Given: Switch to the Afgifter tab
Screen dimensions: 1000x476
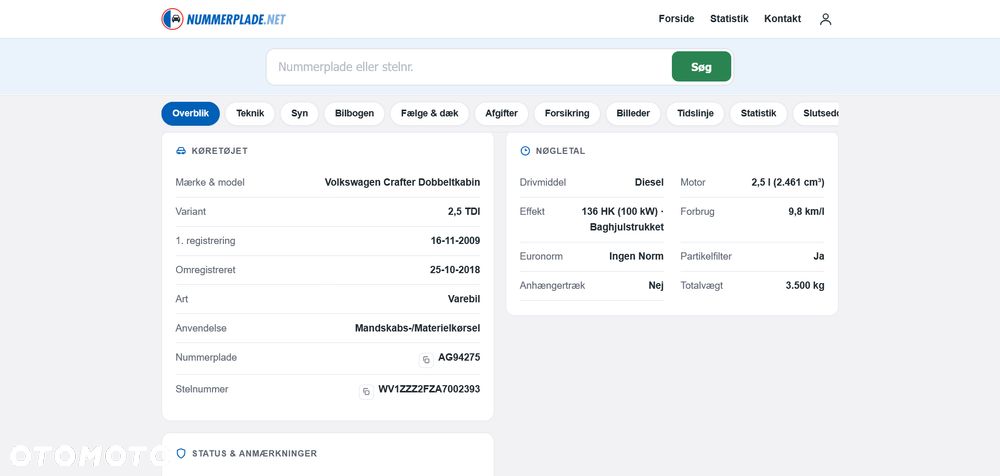Looking at the screenshot, I should coord(501,114).
